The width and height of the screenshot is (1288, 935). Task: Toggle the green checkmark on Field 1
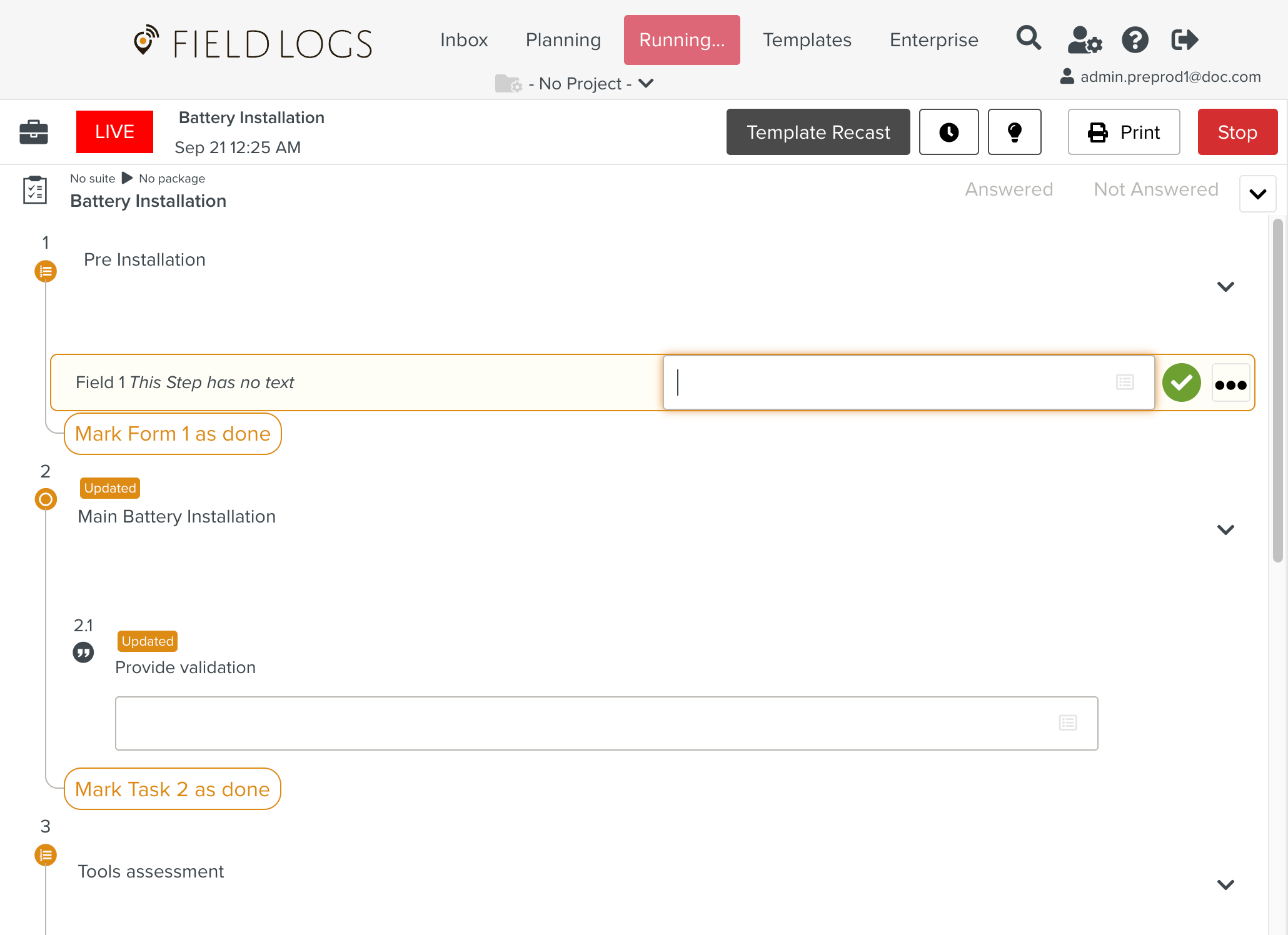[x=1181, y=382]
